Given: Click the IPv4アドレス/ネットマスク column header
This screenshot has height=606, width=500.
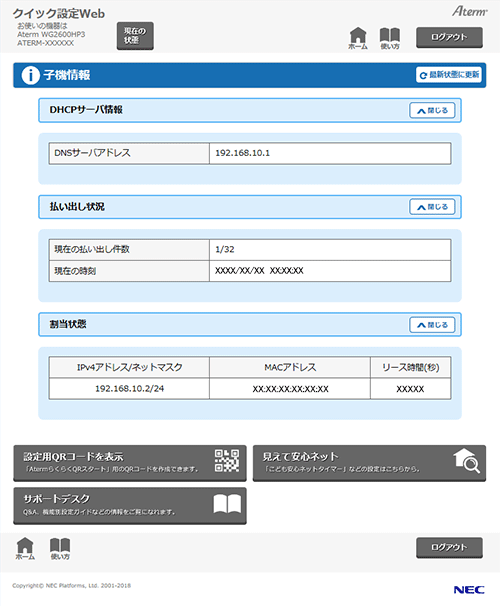Looking at the screenshot, I should click(129, 367).
